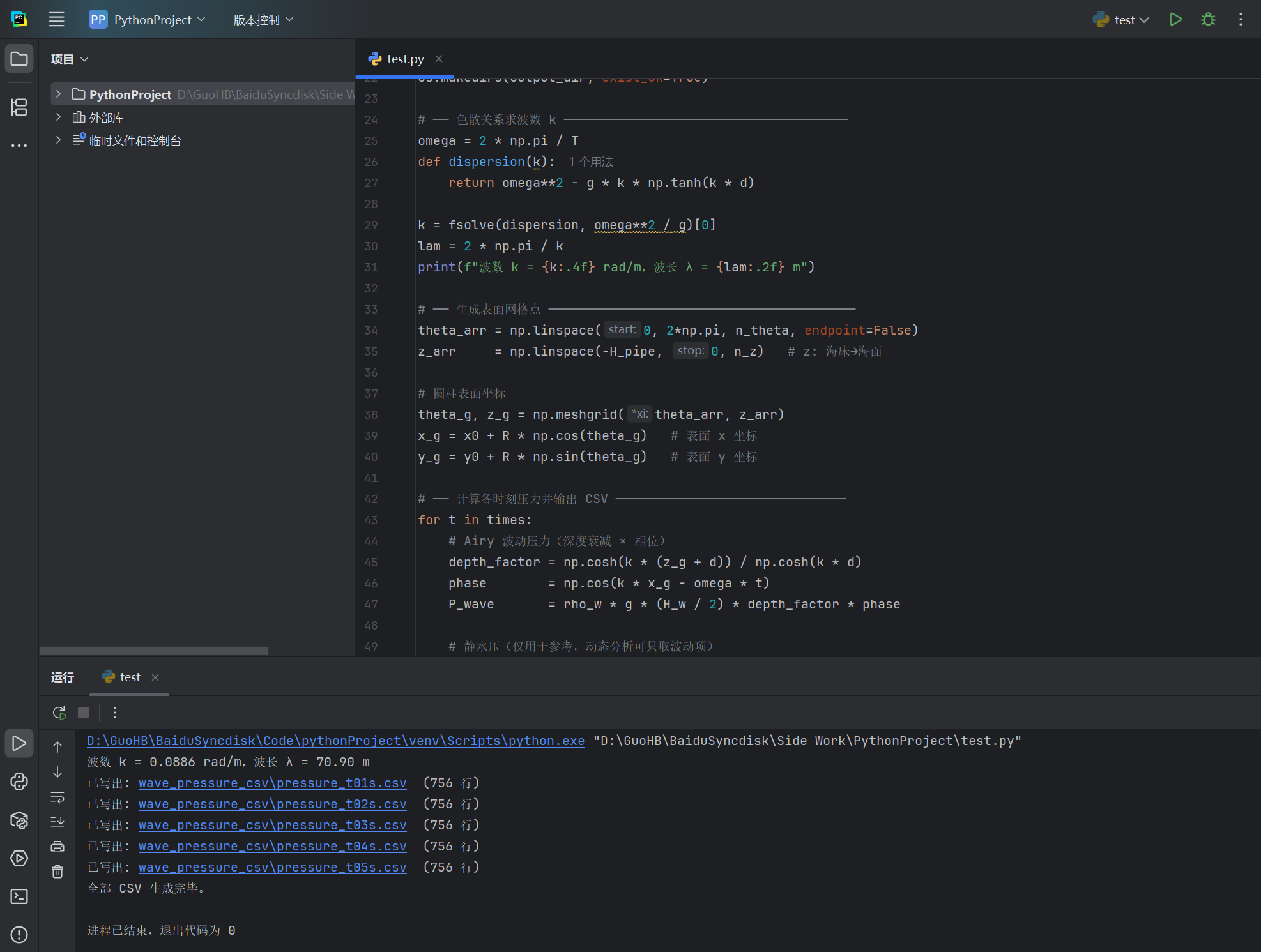Viewport: 1261px width, 952px height.
Task: Click the project panel horizontal scrollbar
Action: pyautogui.click(x=154, y=651)
